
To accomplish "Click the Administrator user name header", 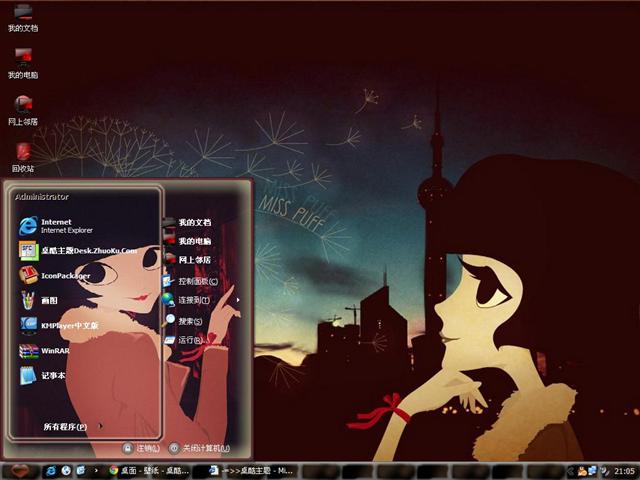I will pyautogui.click(x=42, y=197).
